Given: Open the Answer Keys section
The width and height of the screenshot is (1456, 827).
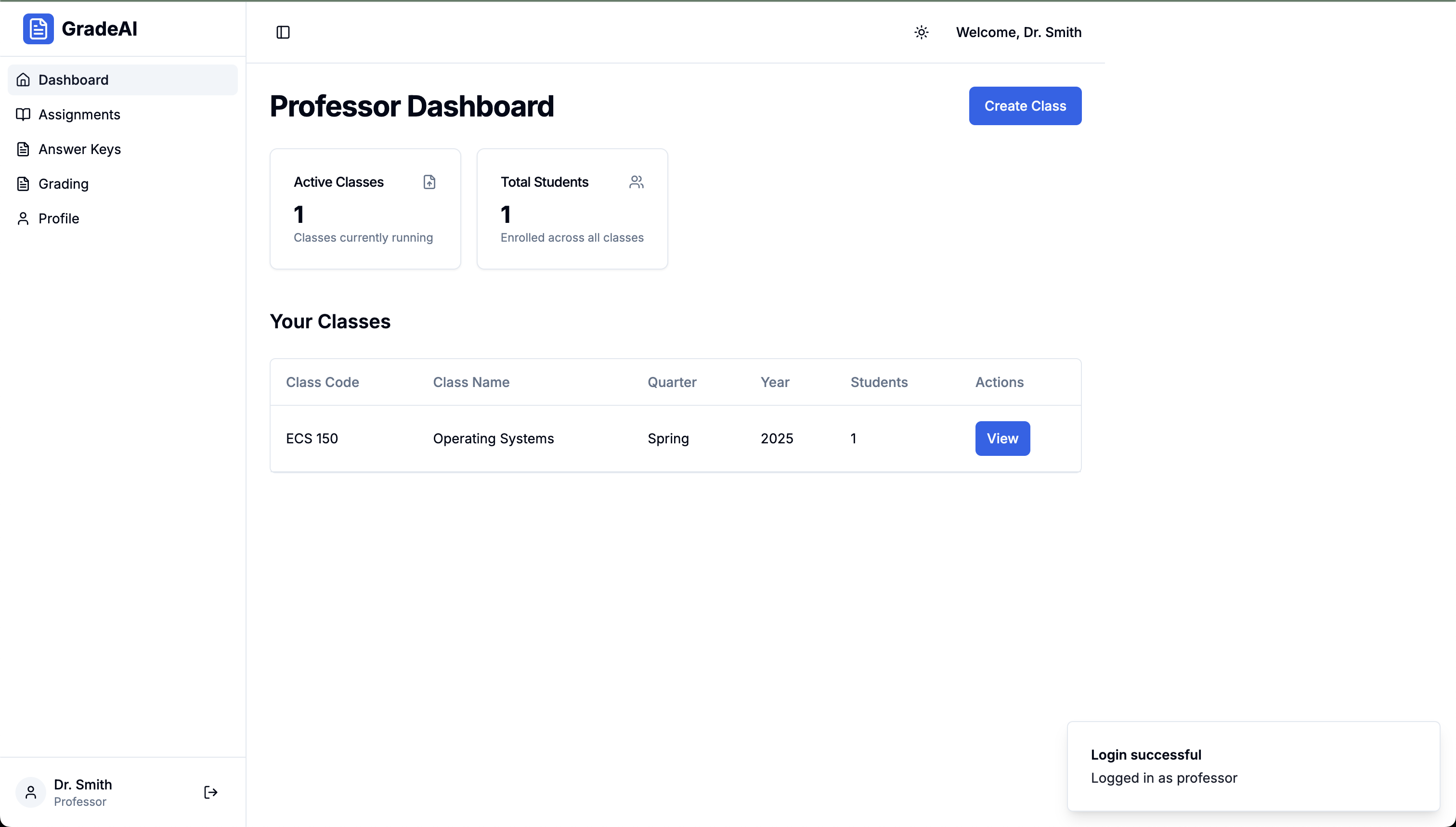Looking at the screenshot, I should (x=79, y=149).
